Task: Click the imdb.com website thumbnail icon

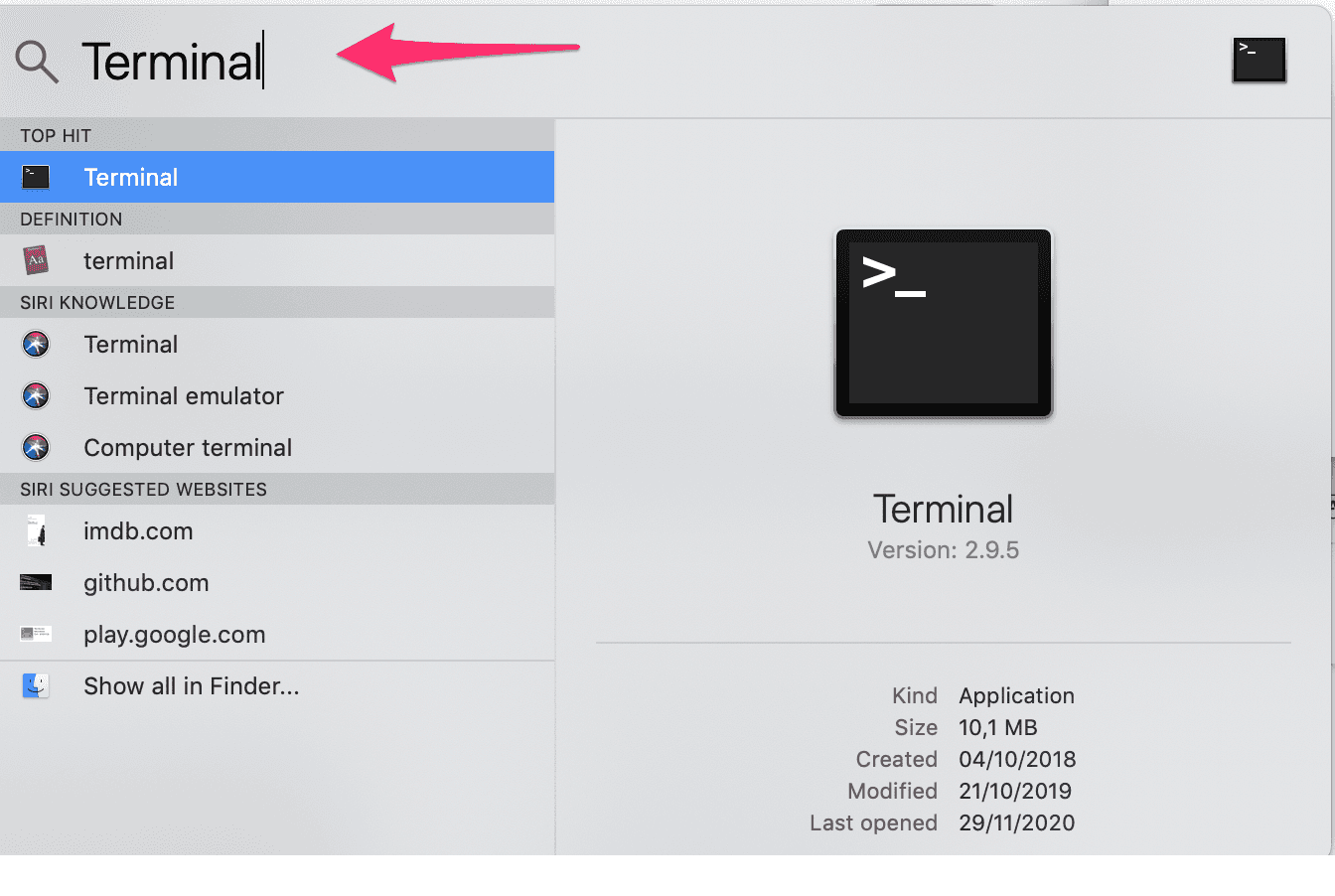Action: tap(36, 531)
